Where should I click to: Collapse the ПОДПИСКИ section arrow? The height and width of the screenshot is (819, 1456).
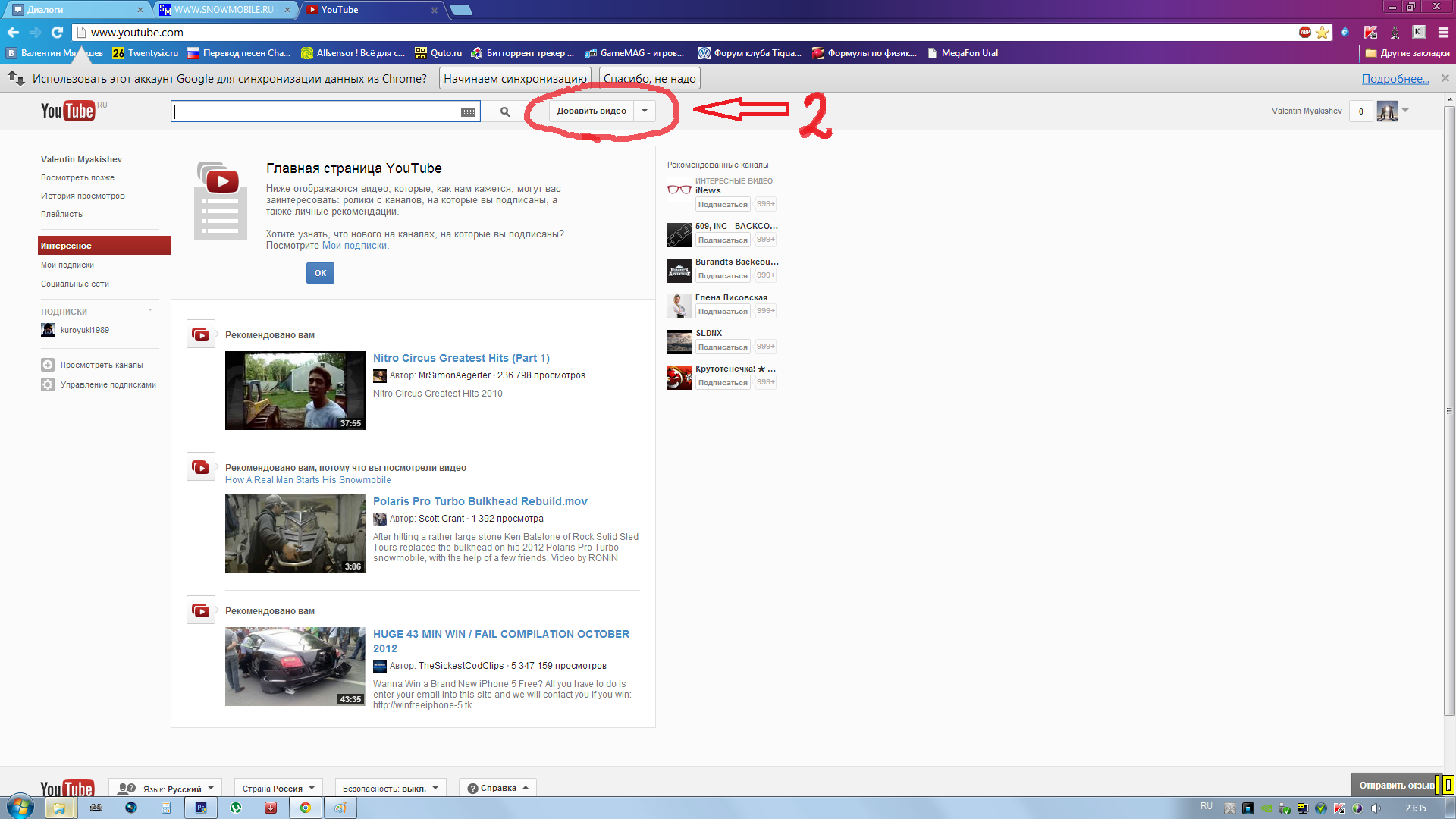point(150,310)
